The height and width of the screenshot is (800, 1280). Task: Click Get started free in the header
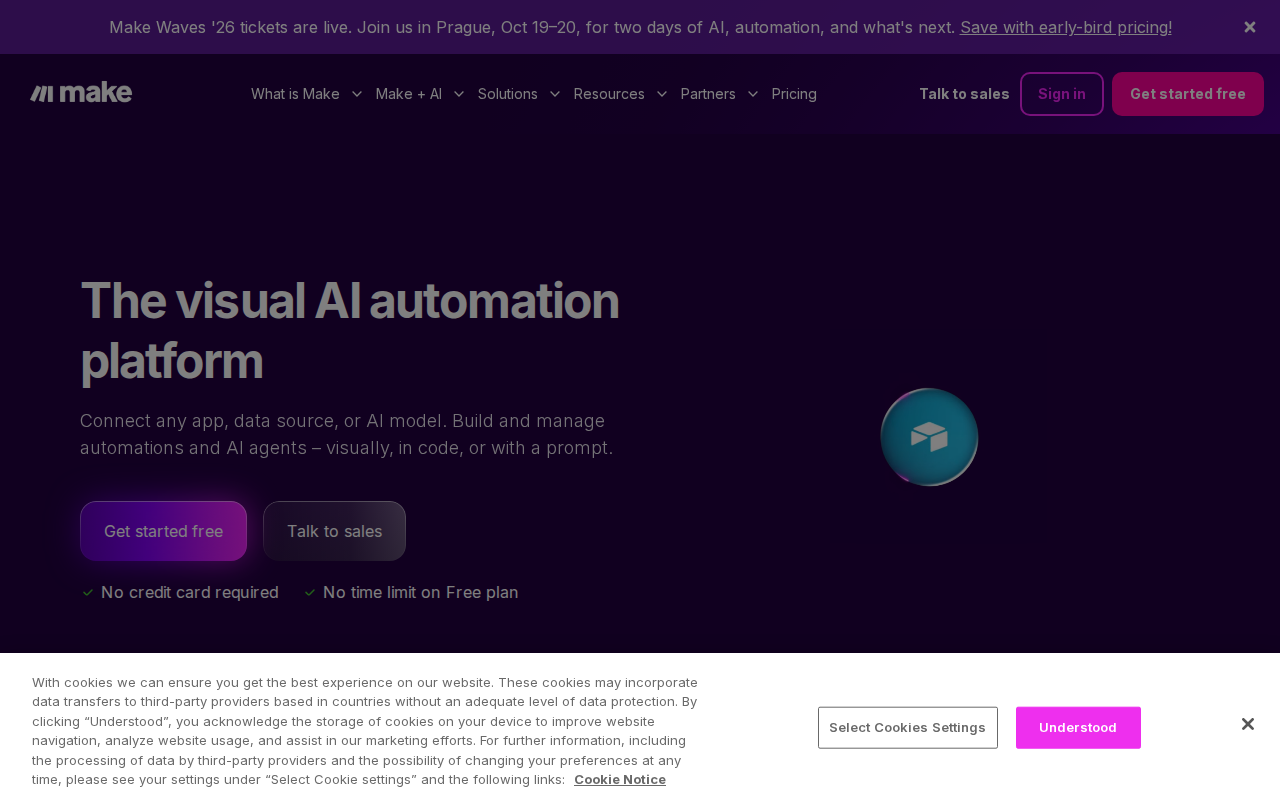tap(1188, 94)
